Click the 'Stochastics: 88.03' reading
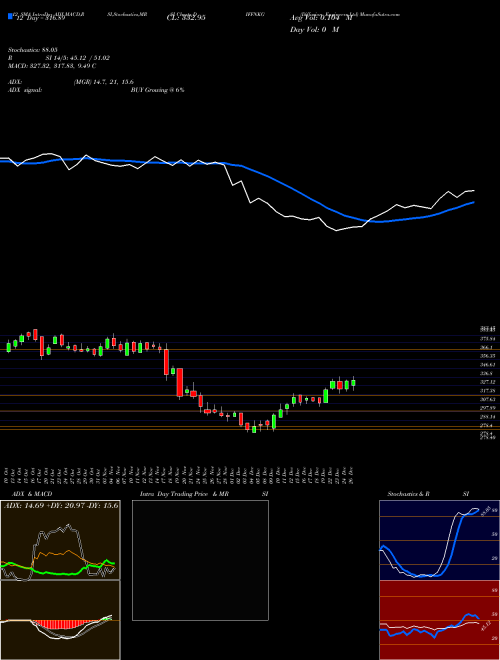The width and height of the screenshot is (500, 660). 32,50
